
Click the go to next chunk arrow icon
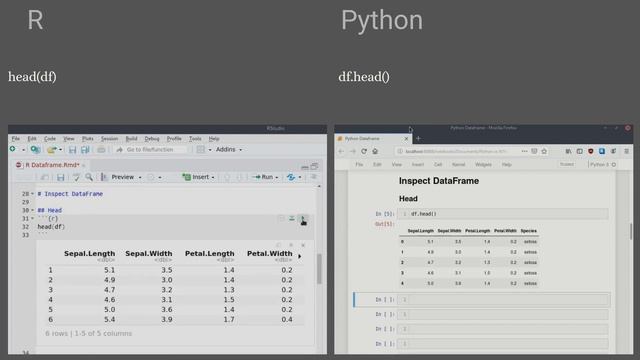coord(240,177)
